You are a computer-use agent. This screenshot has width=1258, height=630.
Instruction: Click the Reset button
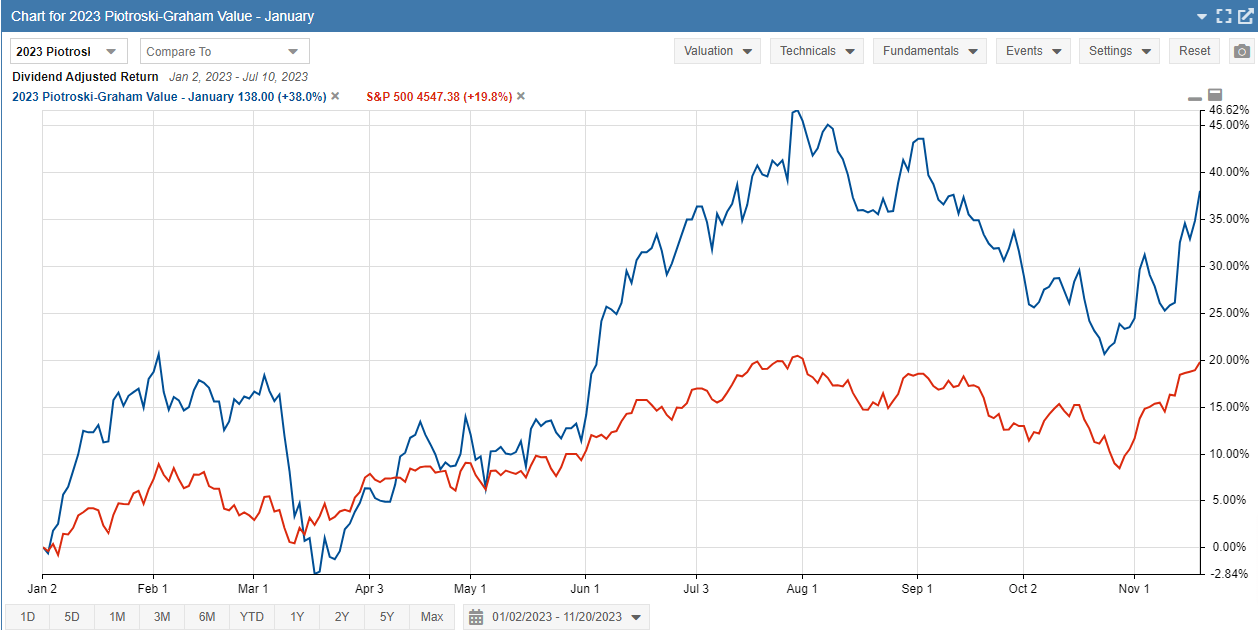(1194, 51)
